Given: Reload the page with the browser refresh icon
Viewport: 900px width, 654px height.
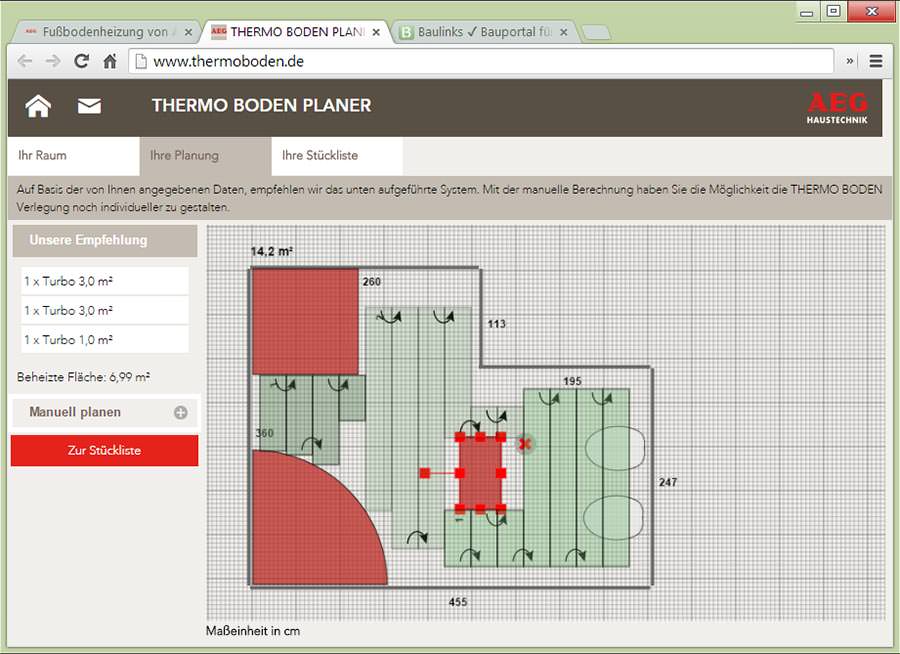Looking at the screenshot, I should (x=82, y=61).
